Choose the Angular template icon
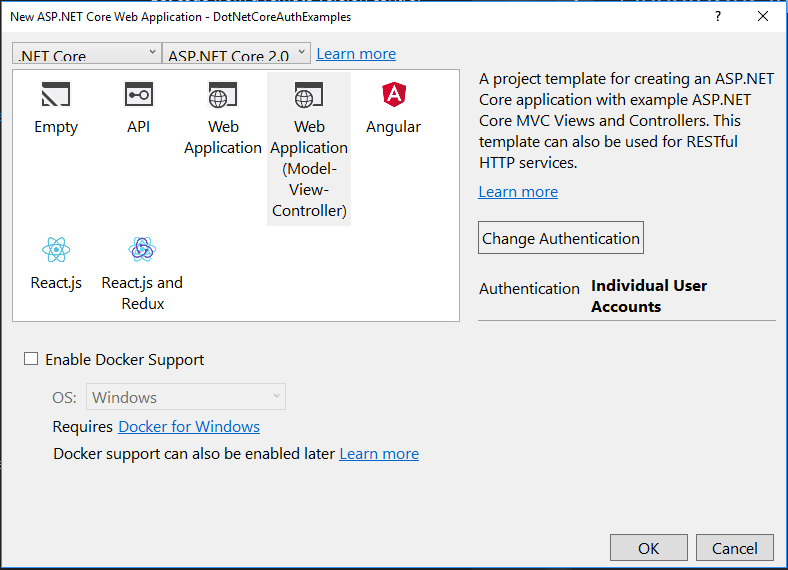The image size is (788, 570). click(x=394, y=94)
